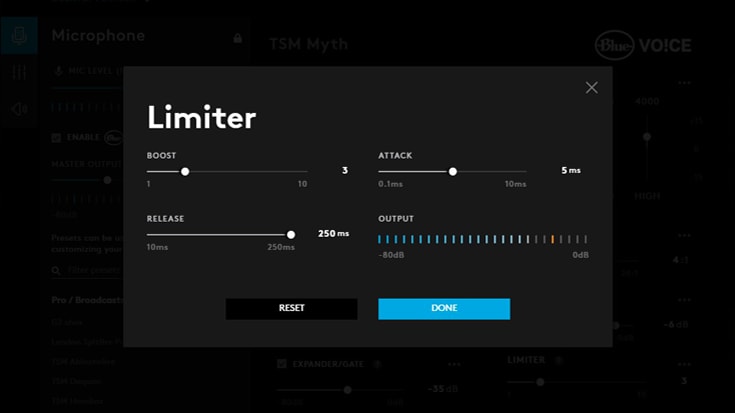The width and height of the screenshot is (735, 413).
Task: Open three-dot menu of Expander/Gate section
Action: point(455,364)
